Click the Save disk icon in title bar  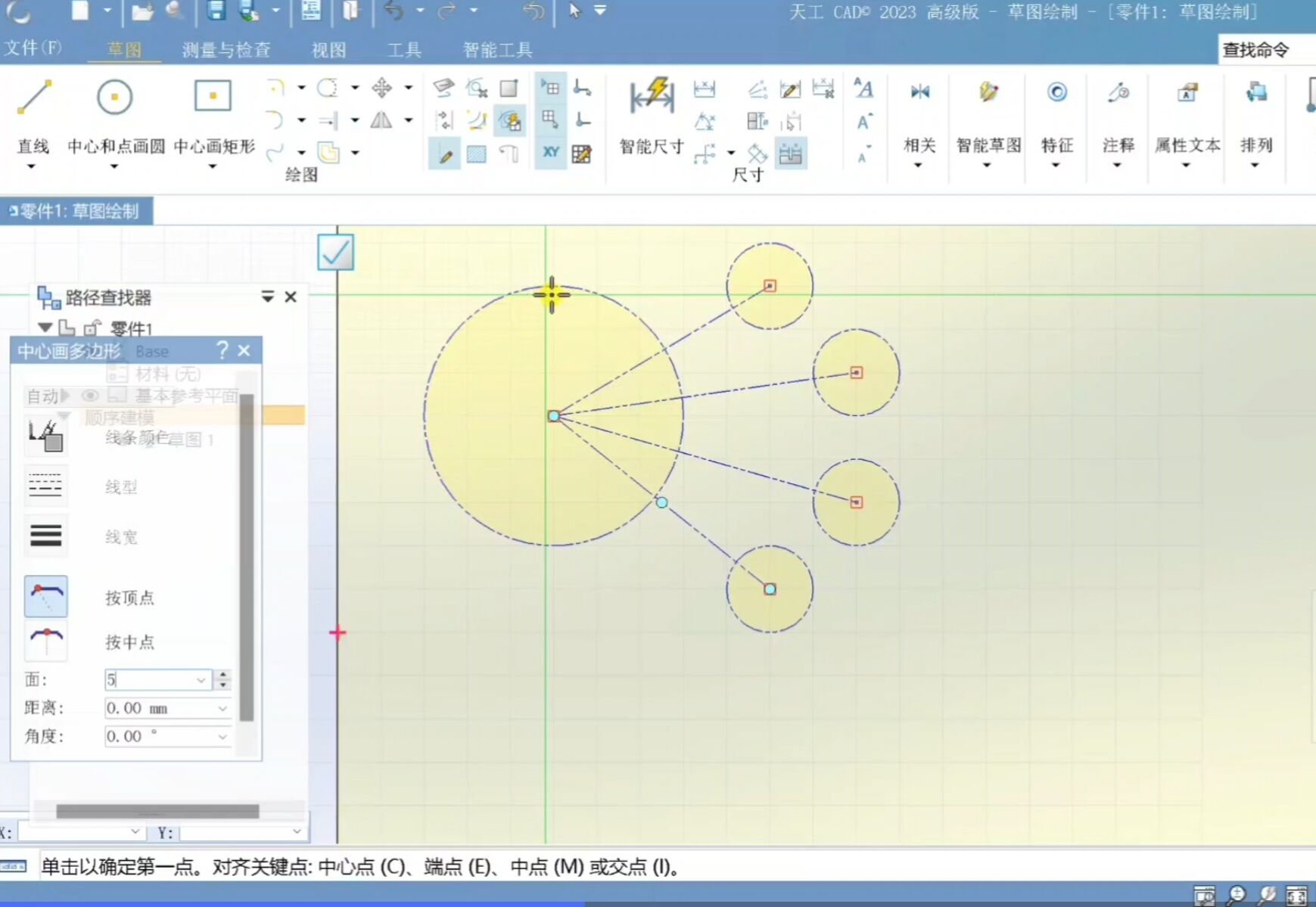pos(216,11)
